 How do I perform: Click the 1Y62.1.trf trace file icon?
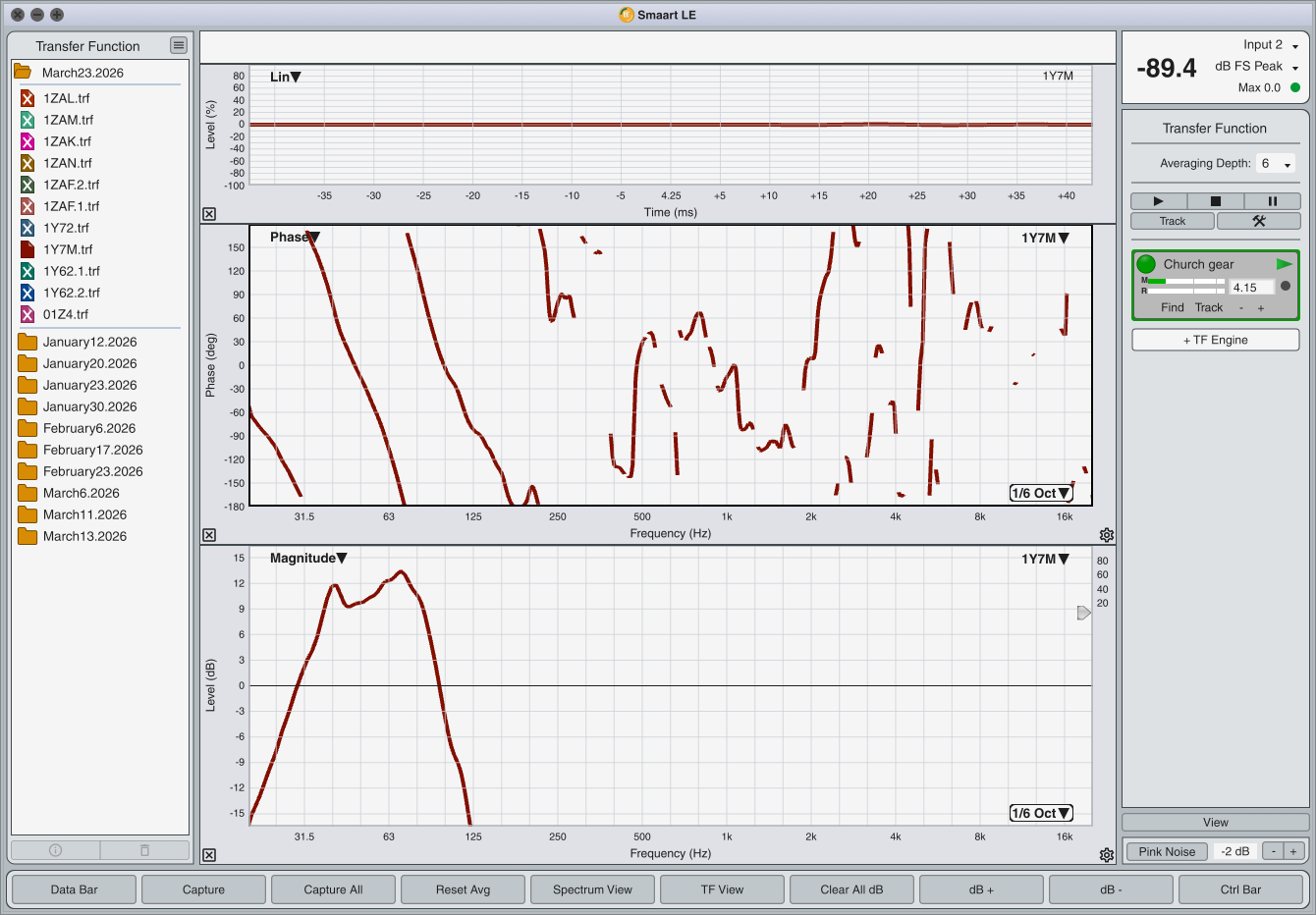pyautogui.click(x=27, y=271)
